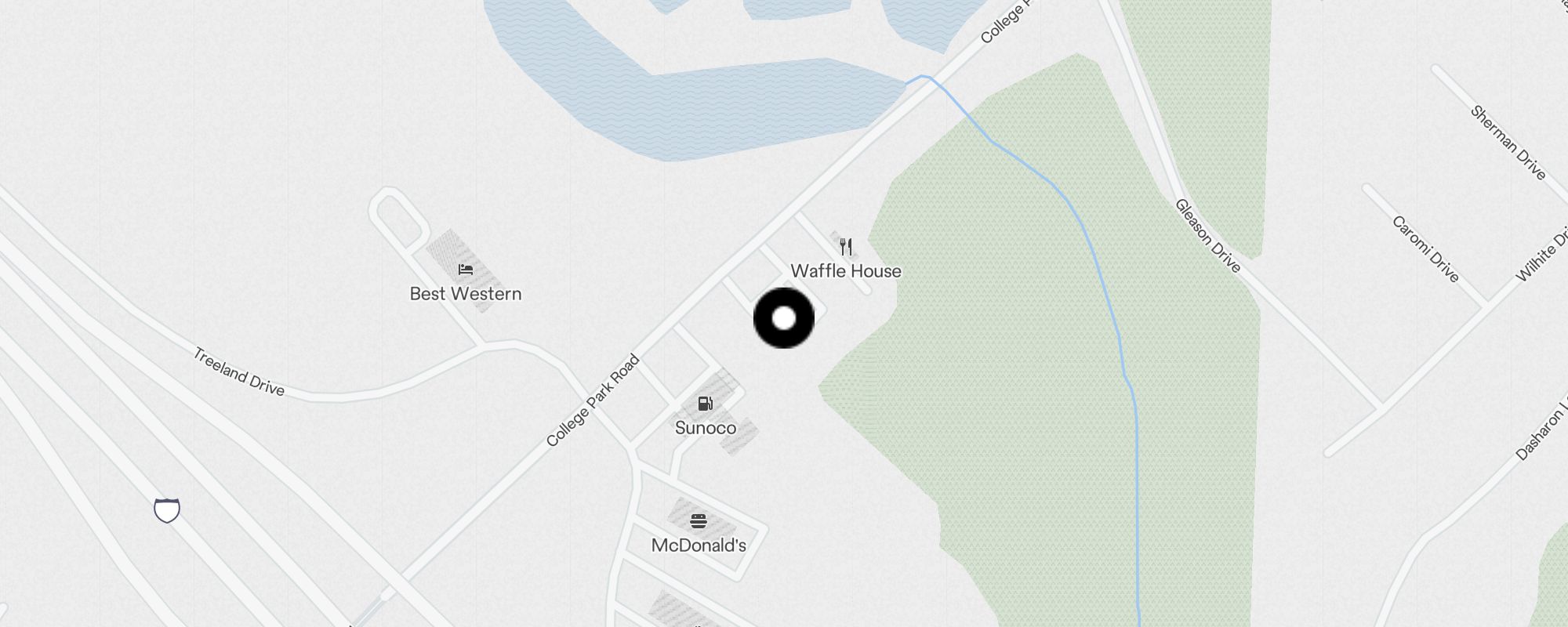Image resolution: width=1568 pixels, height=627 pixels.
Task: Click the College Park Road label near Sunoco
Action: coord(593,401)
